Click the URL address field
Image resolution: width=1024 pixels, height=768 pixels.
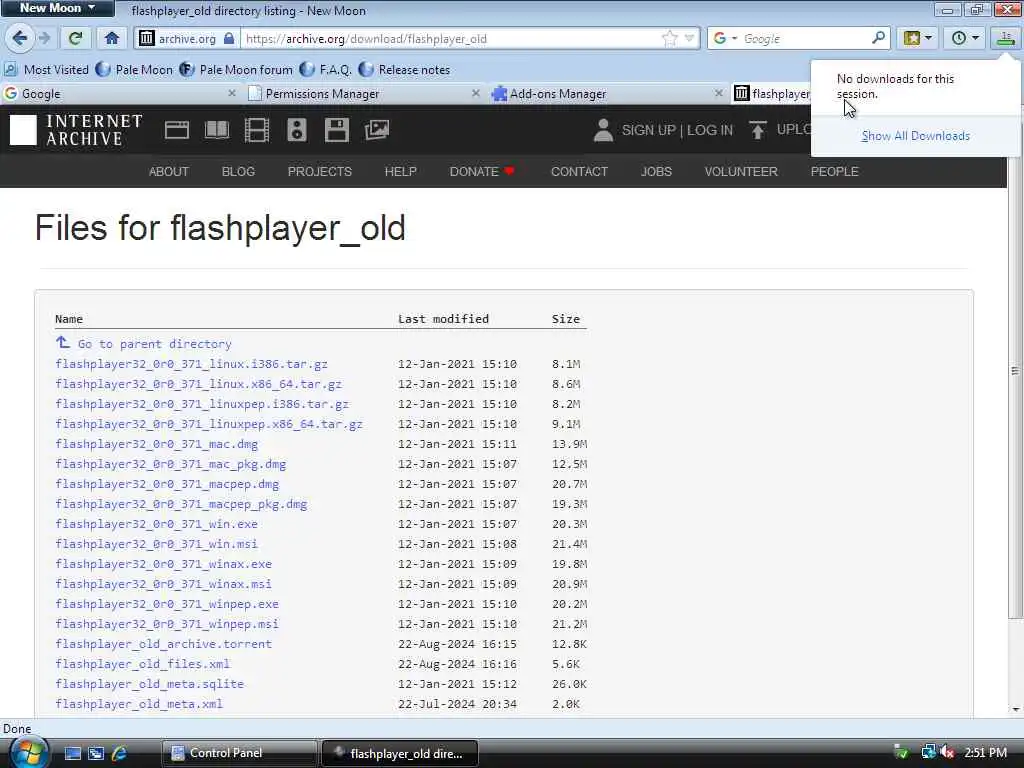coord(451,39)
